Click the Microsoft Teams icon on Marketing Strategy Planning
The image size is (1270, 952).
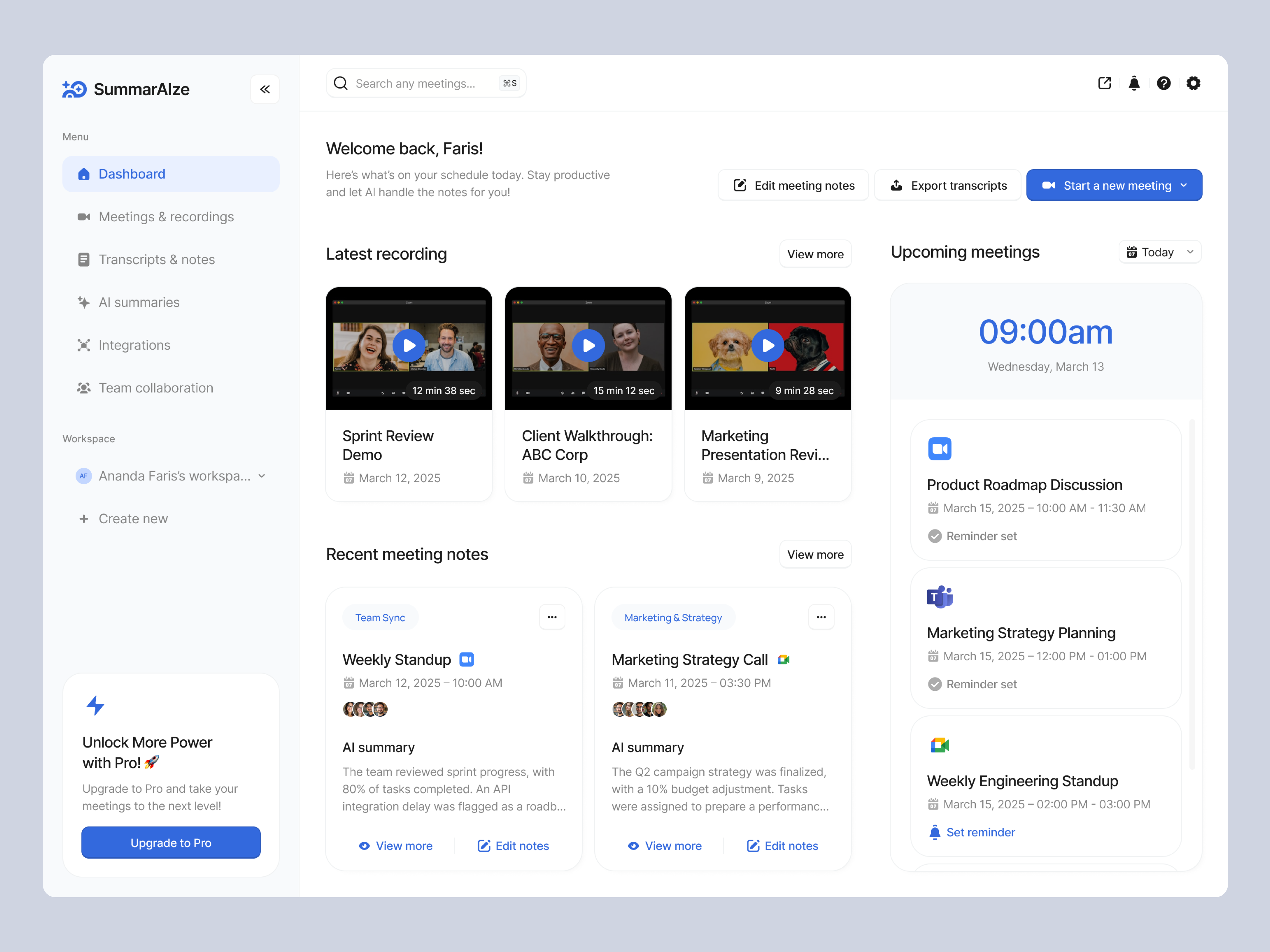pyautogui.click(x=939, y=596)
